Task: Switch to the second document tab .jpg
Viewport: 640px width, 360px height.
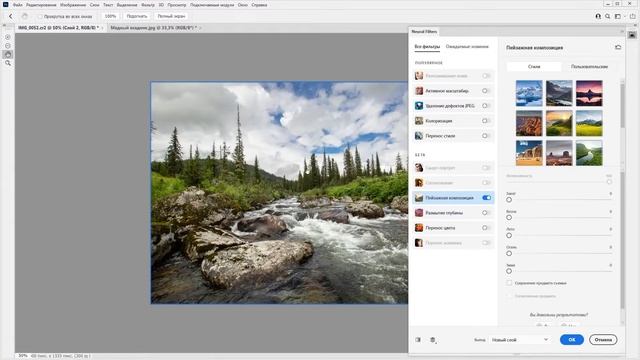Action: click(x=153, y=28)
